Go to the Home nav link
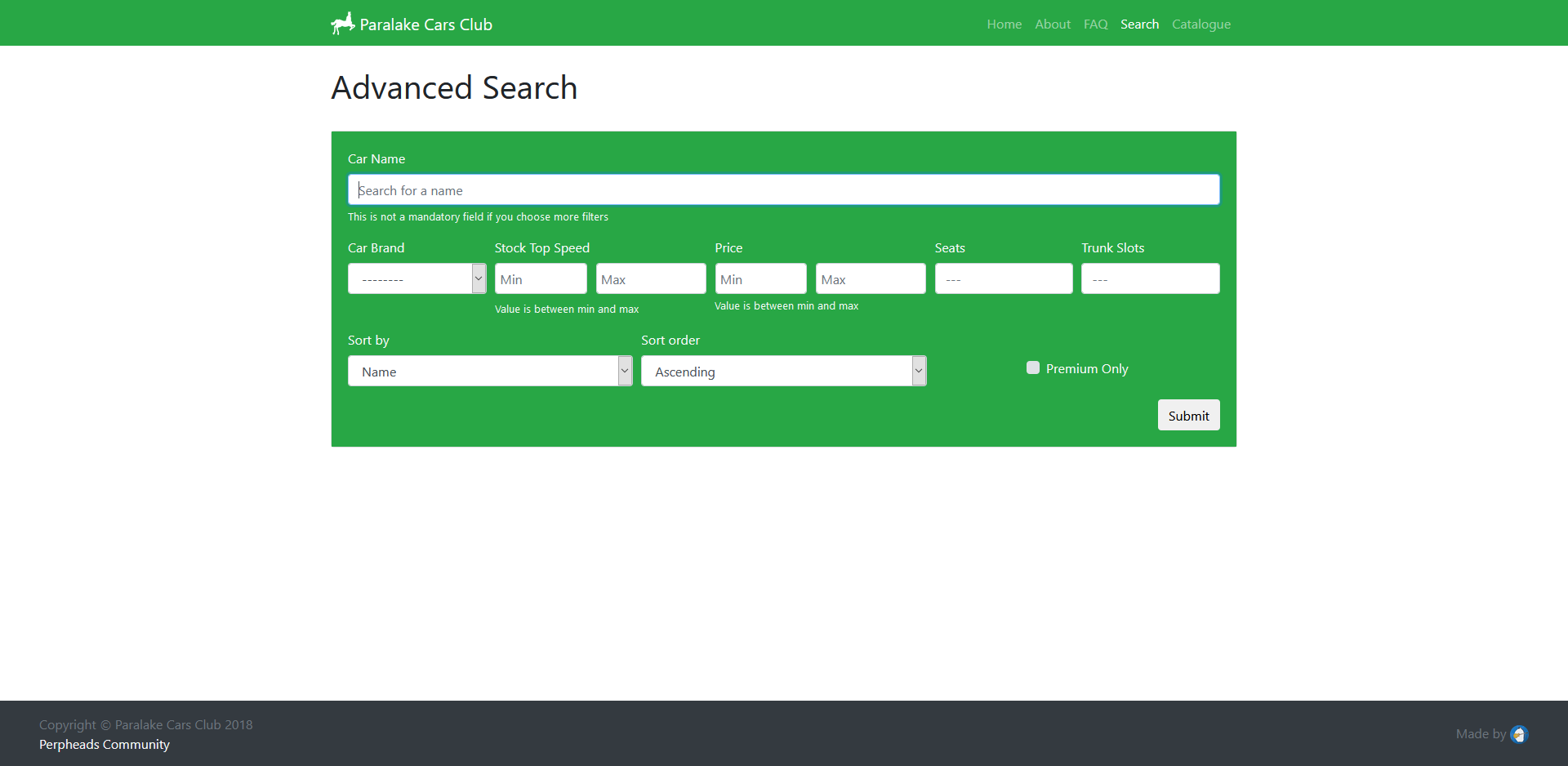 click(1004, 24)
